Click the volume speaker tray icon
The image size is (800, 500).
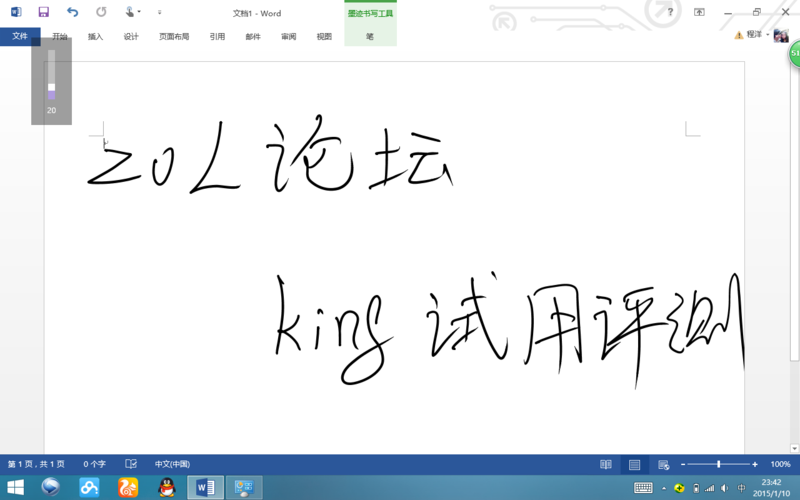coord(724,488)
